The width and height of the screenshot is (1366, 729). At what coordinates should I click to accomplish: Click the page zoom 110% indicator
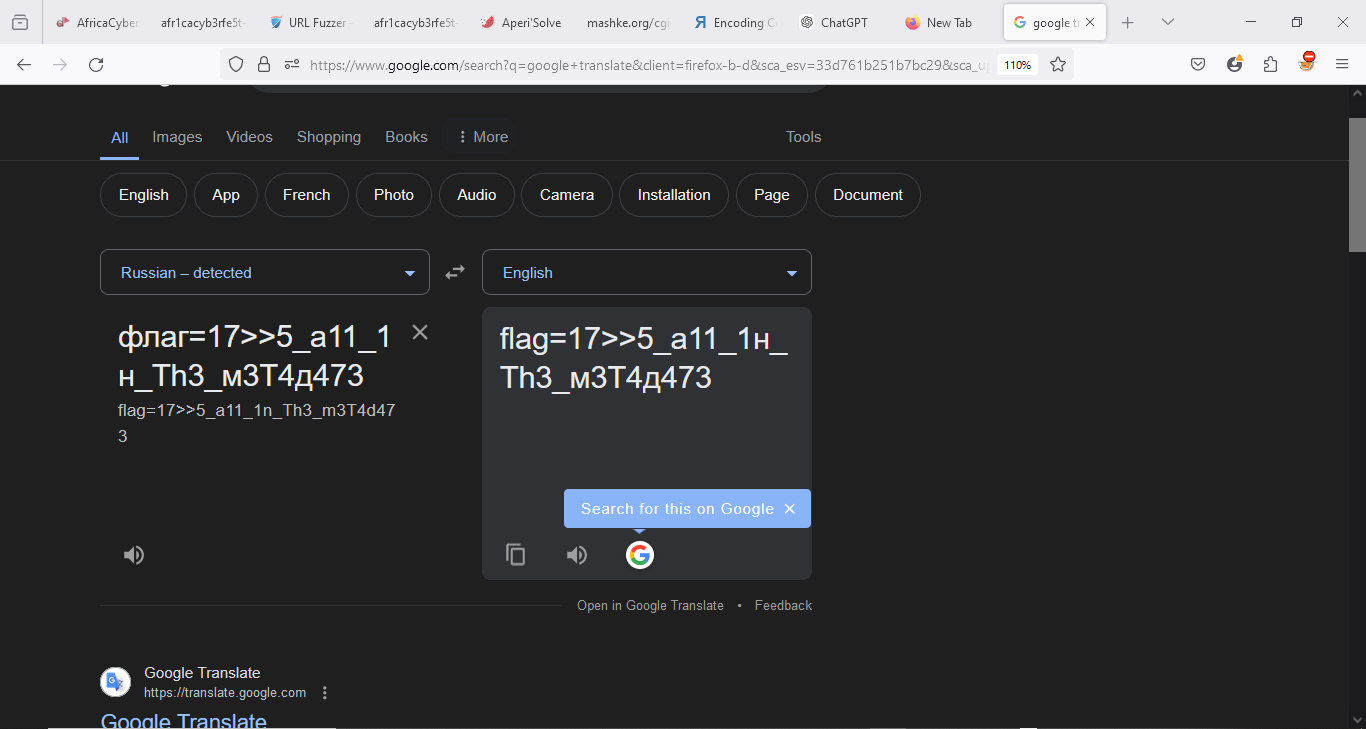click(1017, 65)
